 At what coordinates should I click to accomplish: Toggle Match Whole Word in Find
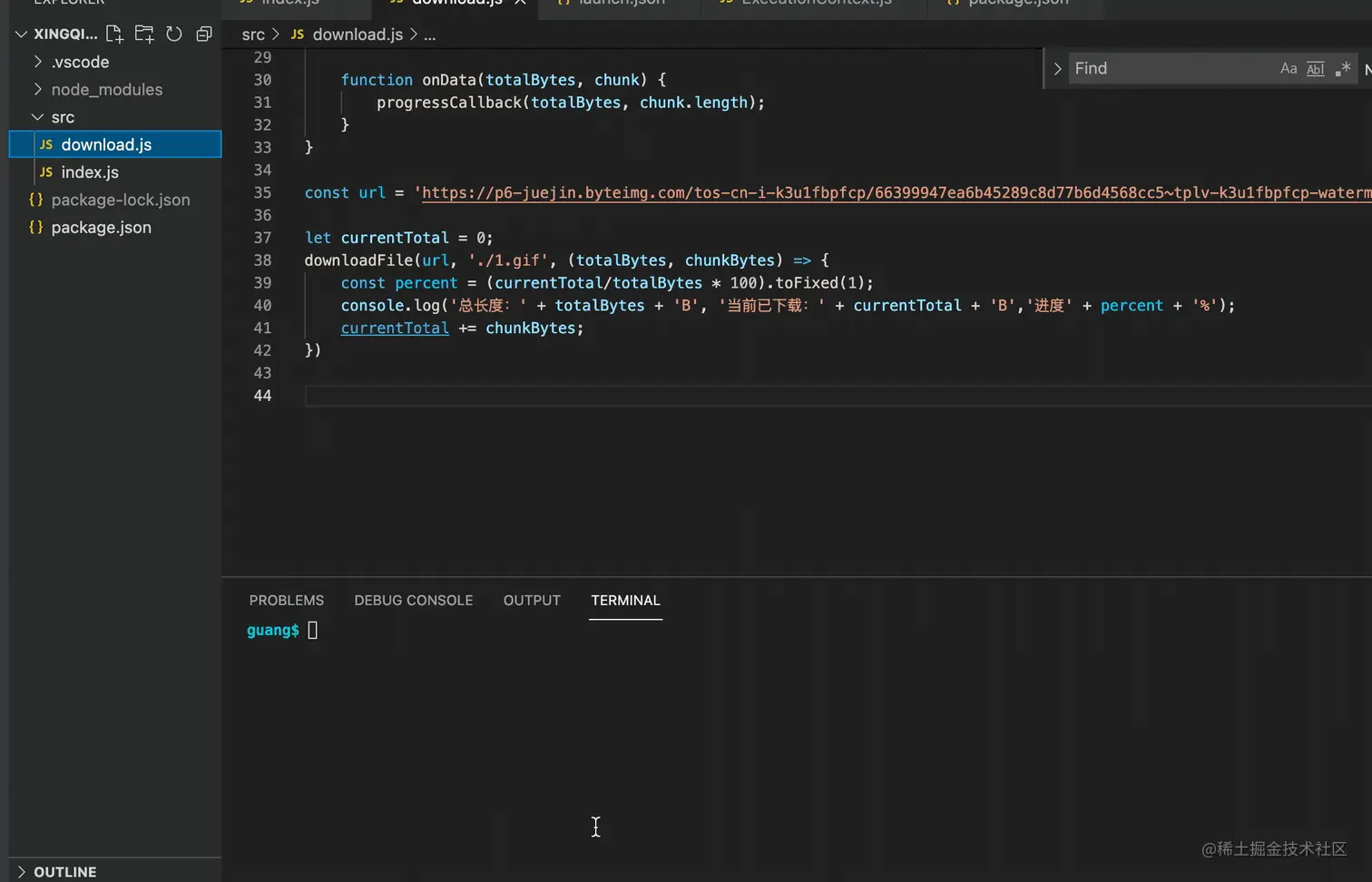1316,69
